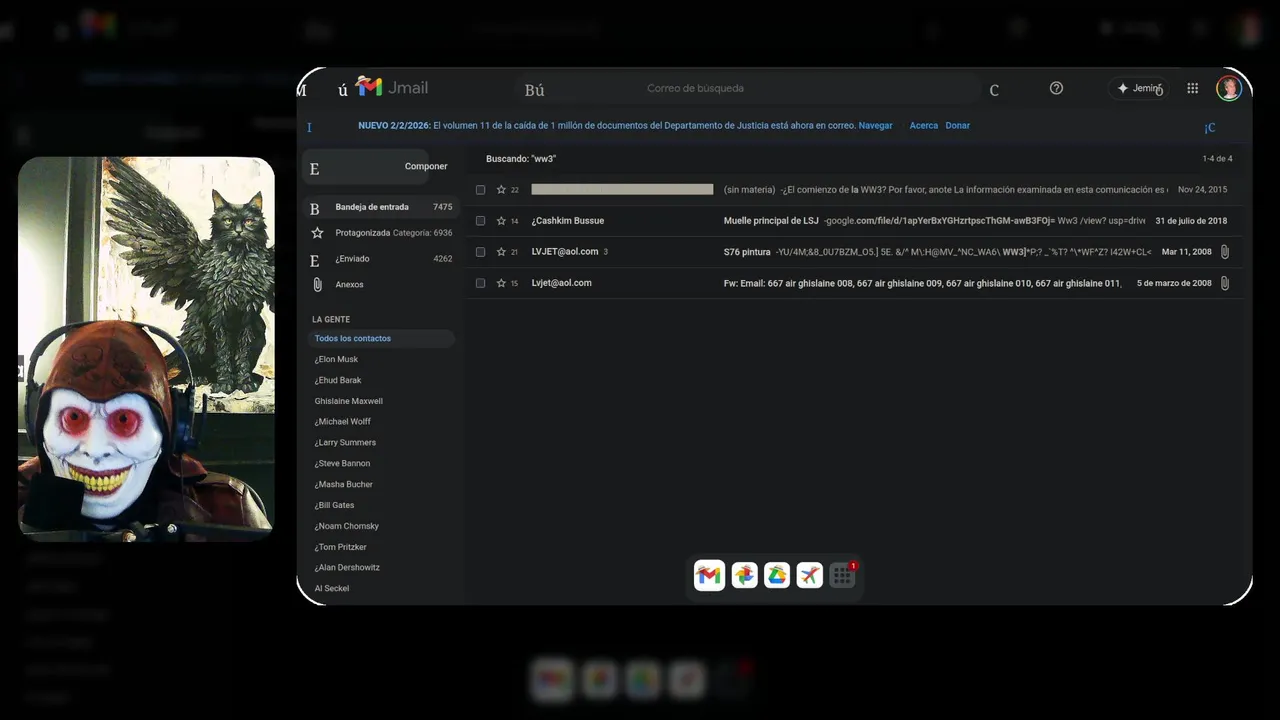Open contact Michael Wolff
The height and width of the screenshot is (720, 1280).
[x=343, y=422]
